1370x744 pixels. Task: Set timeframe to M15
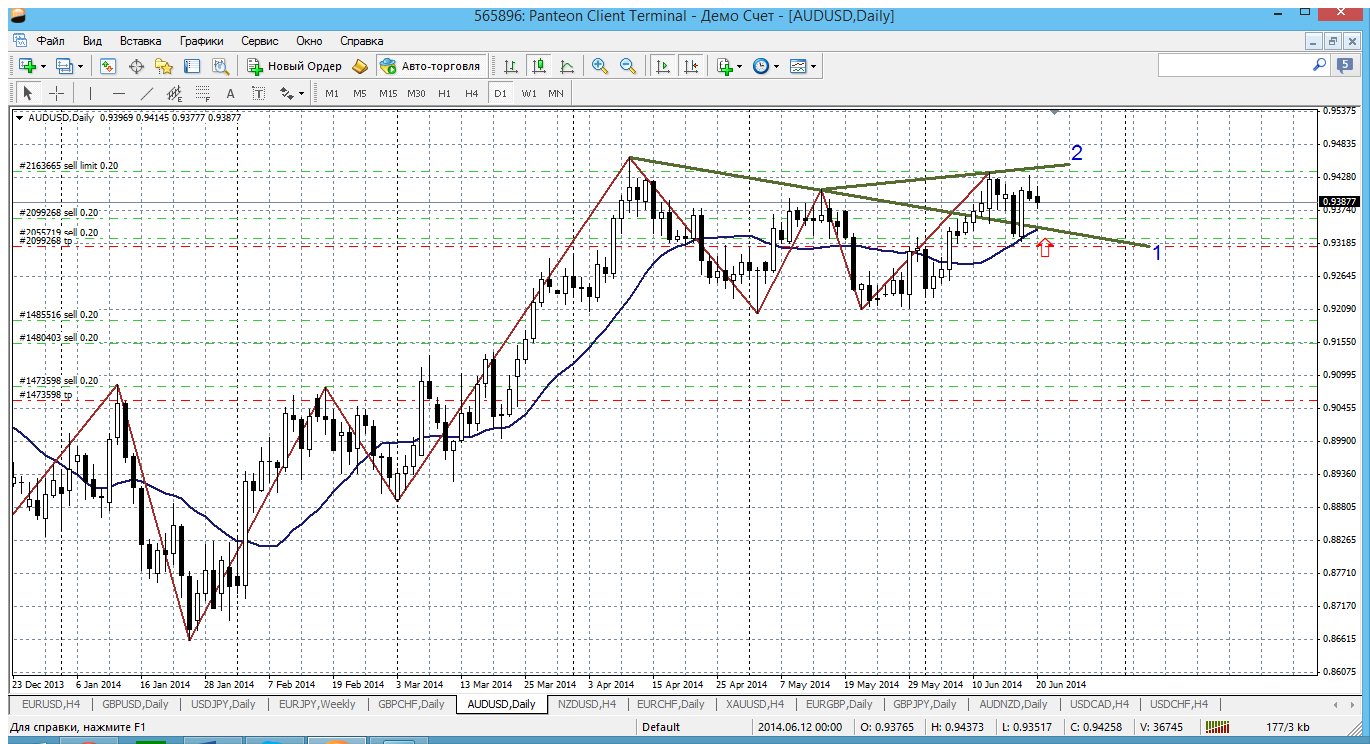pyautogui.click(x=388, y=93)
